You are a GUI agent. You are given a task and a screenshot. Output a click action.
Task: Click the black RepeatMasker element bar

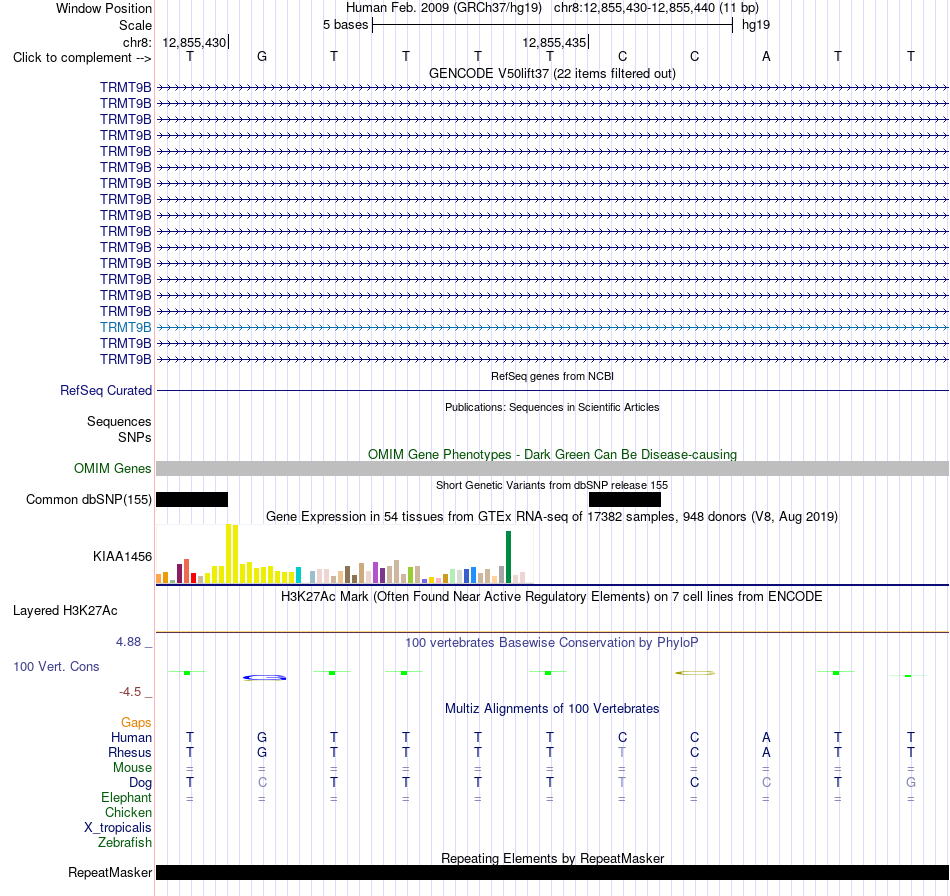pyautogui.click(x=552, y=872)
